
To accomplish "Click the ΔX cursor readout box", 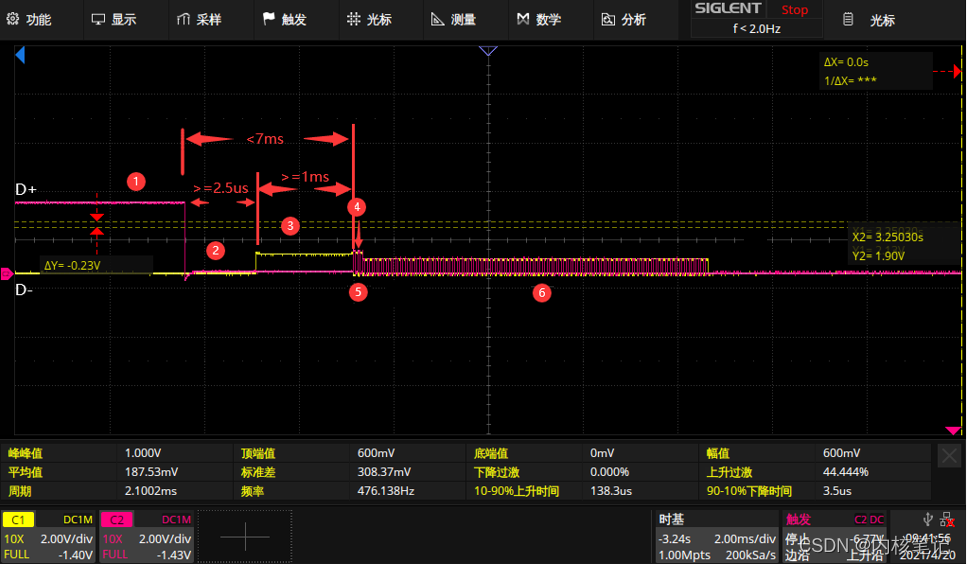I will tap(874, 71).
